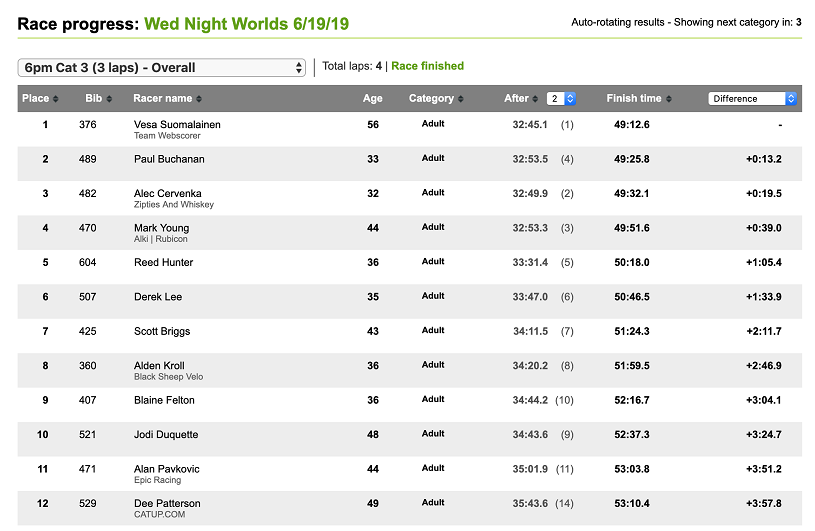The width and height of the screenshot is (815, 531).
Task: Select racer Paul Buchanan
Action: [169, 159]
